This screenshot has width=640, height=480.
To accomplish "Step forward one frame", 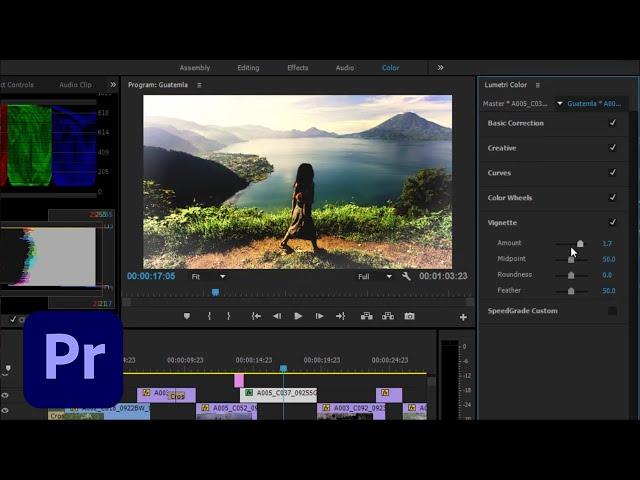I will tap(319, 316).
